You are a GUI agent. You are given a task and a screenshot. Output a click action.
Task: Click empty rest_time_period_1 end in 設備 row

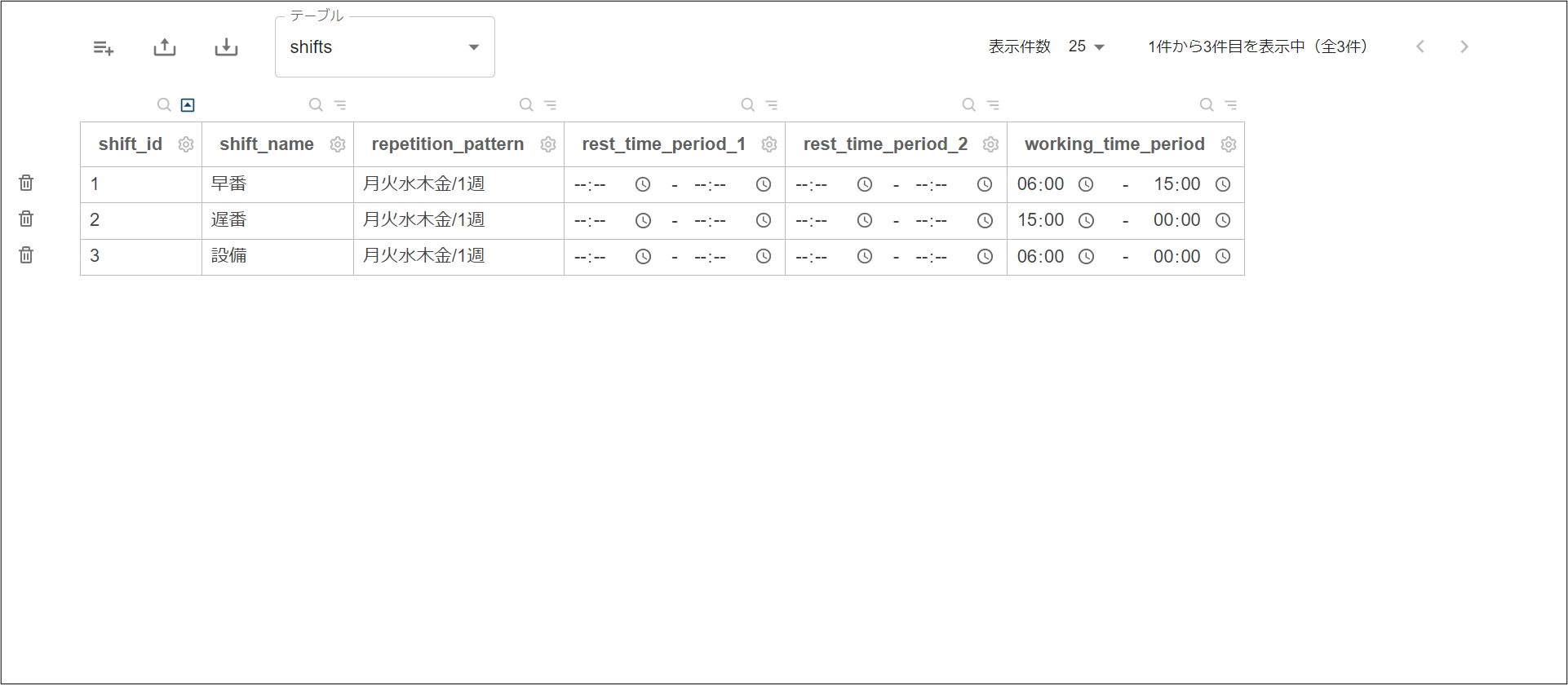[710, 257]
